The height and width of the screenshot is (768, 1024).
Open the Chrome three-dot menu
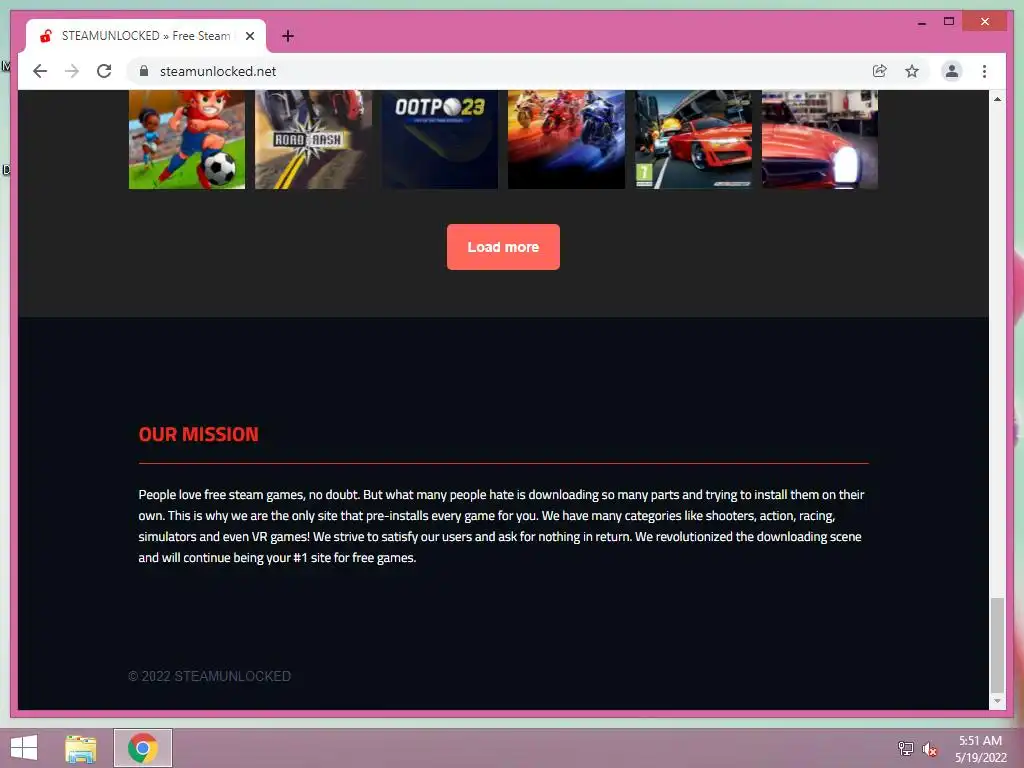point(984,71)
